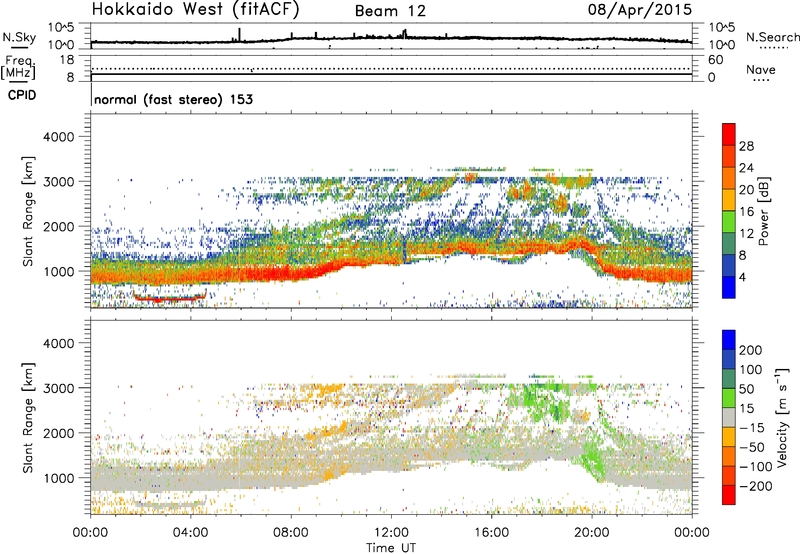This screenshot has height=554, width=800.
Task: Click the '1000' range tick of velocity panel
Action: 58,478
